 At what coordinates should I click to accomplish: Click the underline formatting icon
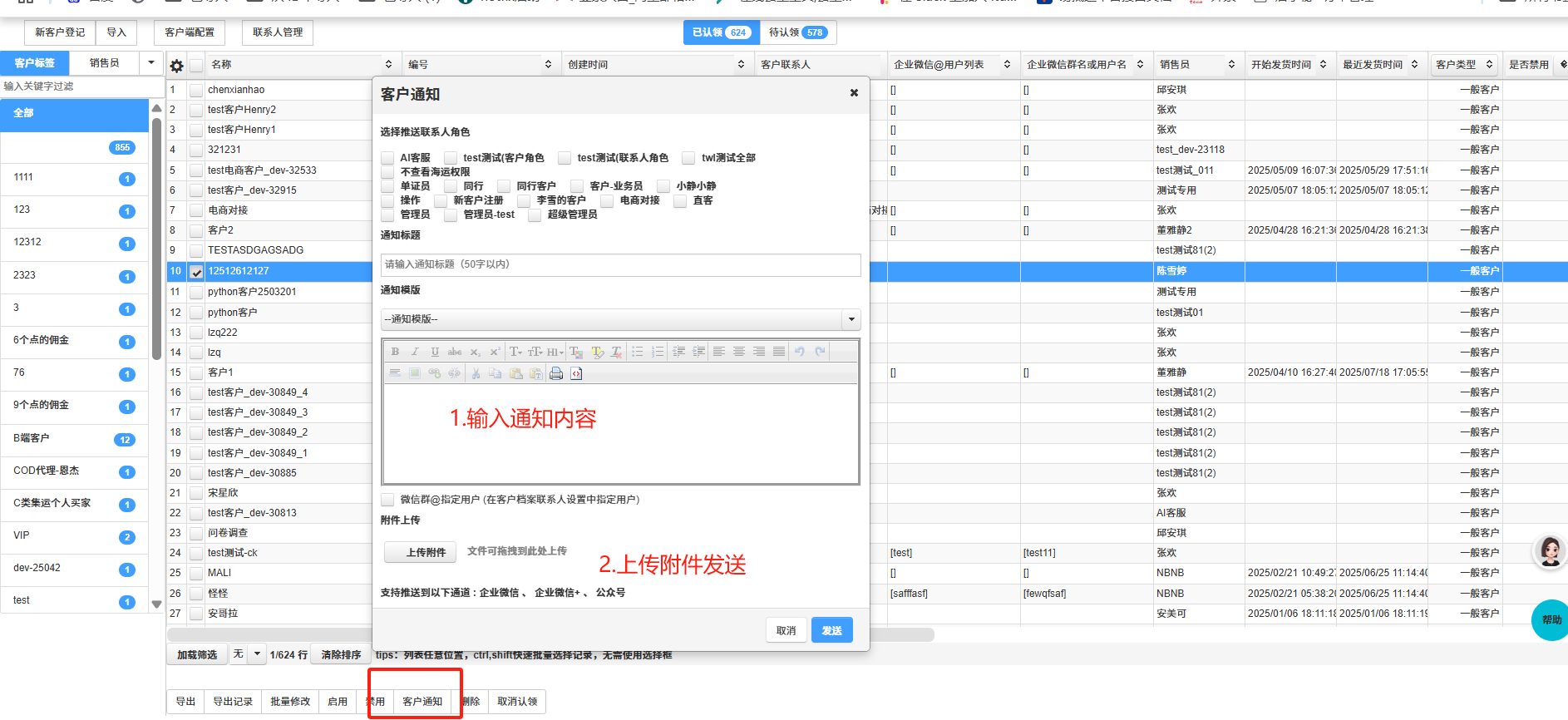434,352
